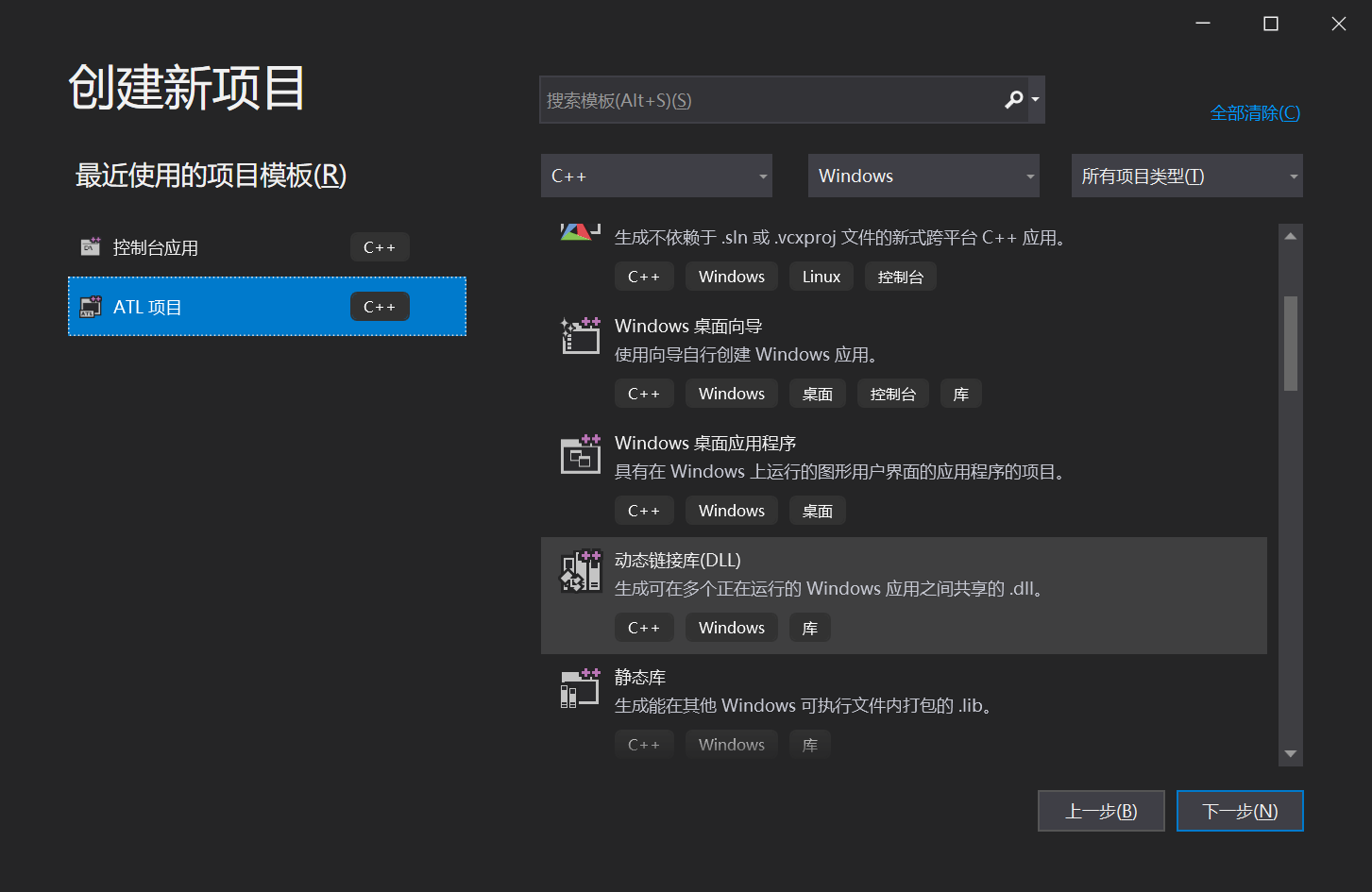Image resolution: width=1372 pixels, height=892 pixels.
Task: Focus the 搜索模板 search box
Action: pyautogui.click(x=770, y=100)
